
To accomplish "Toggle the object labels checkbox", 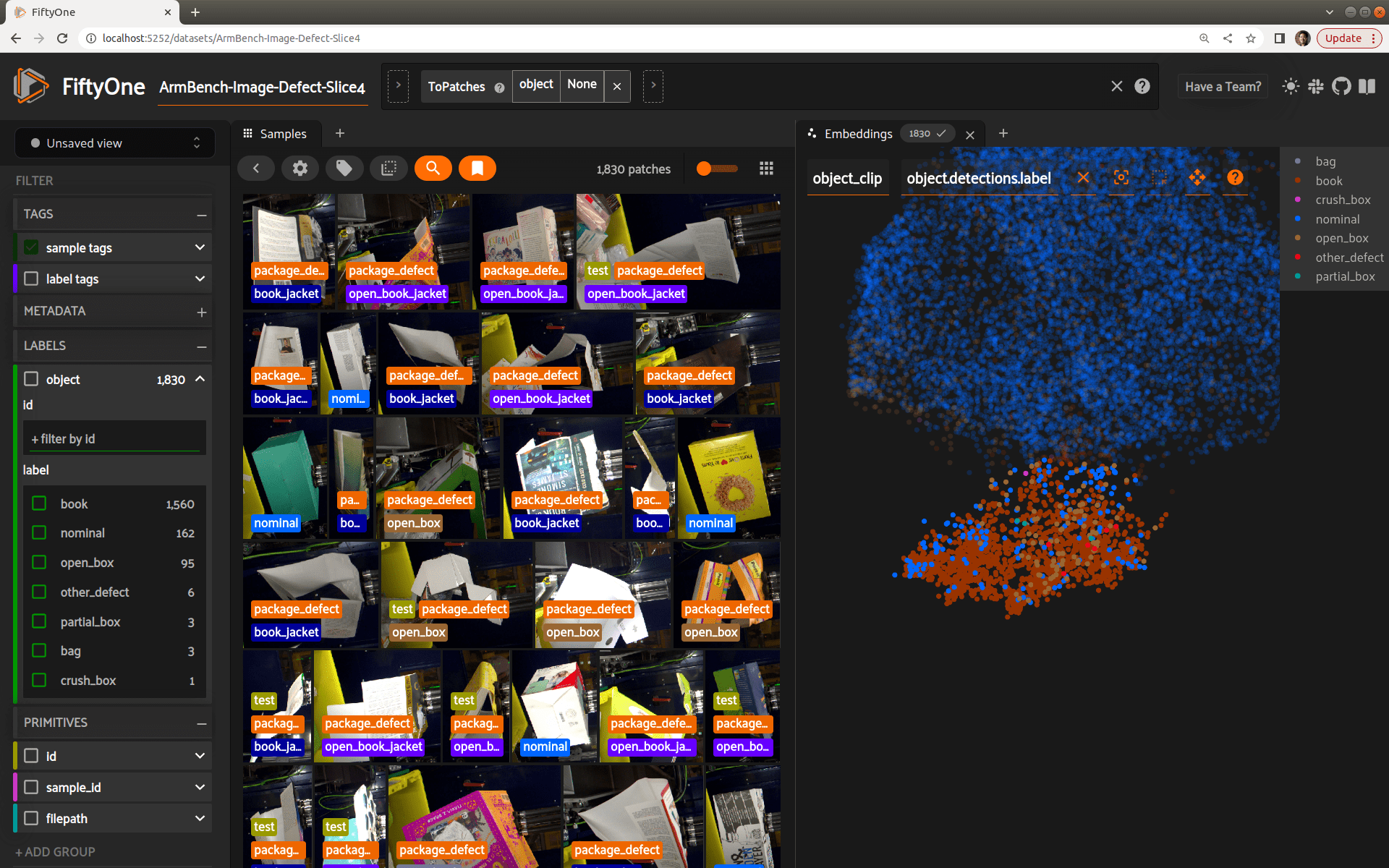I will pyautogui.click(x=31, y=379).
